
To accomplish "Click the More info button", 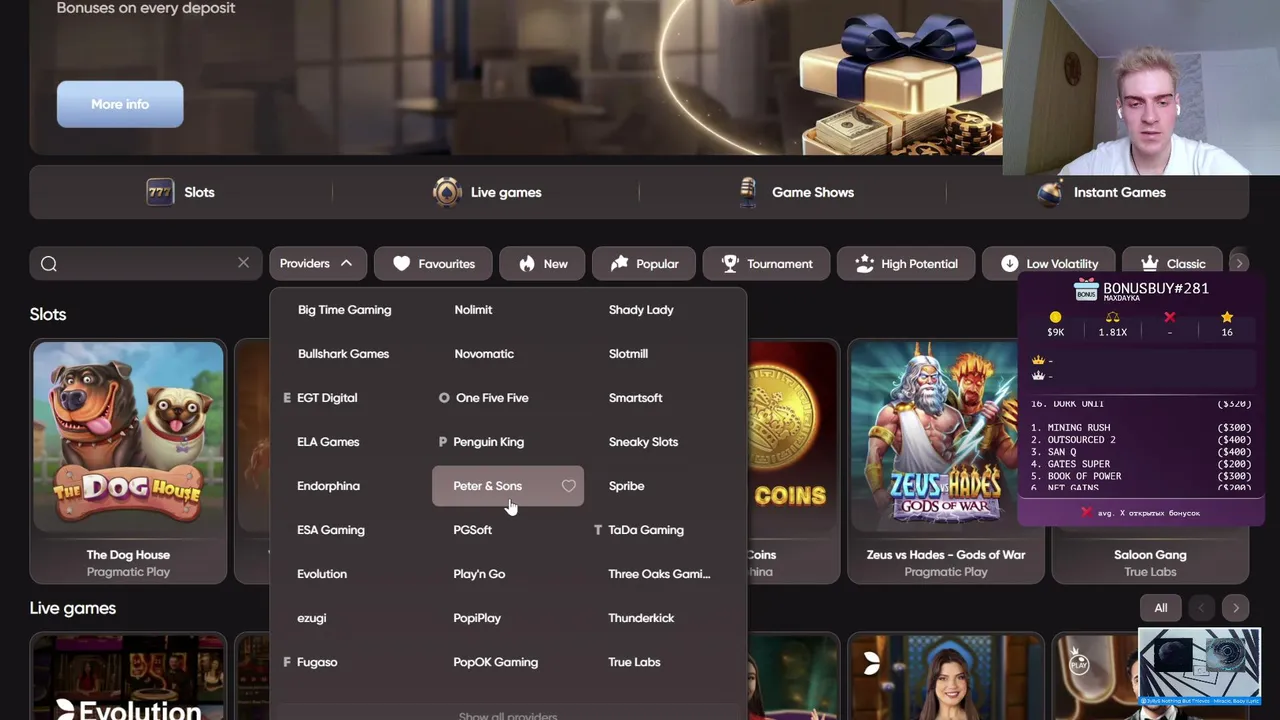I will (x=120, y=104).
